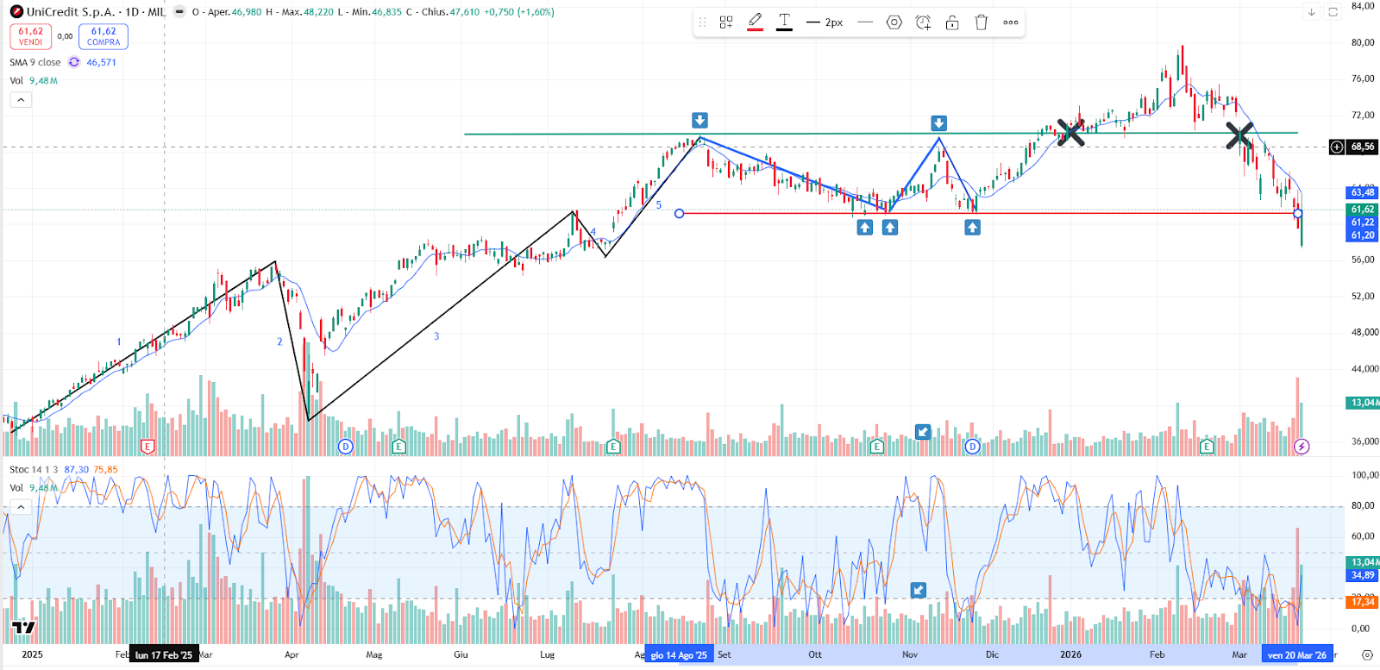Click the fullscreen chart icon top-right
The height and width of the screenshot is (670, 1380).
(x=1333, y=12)
